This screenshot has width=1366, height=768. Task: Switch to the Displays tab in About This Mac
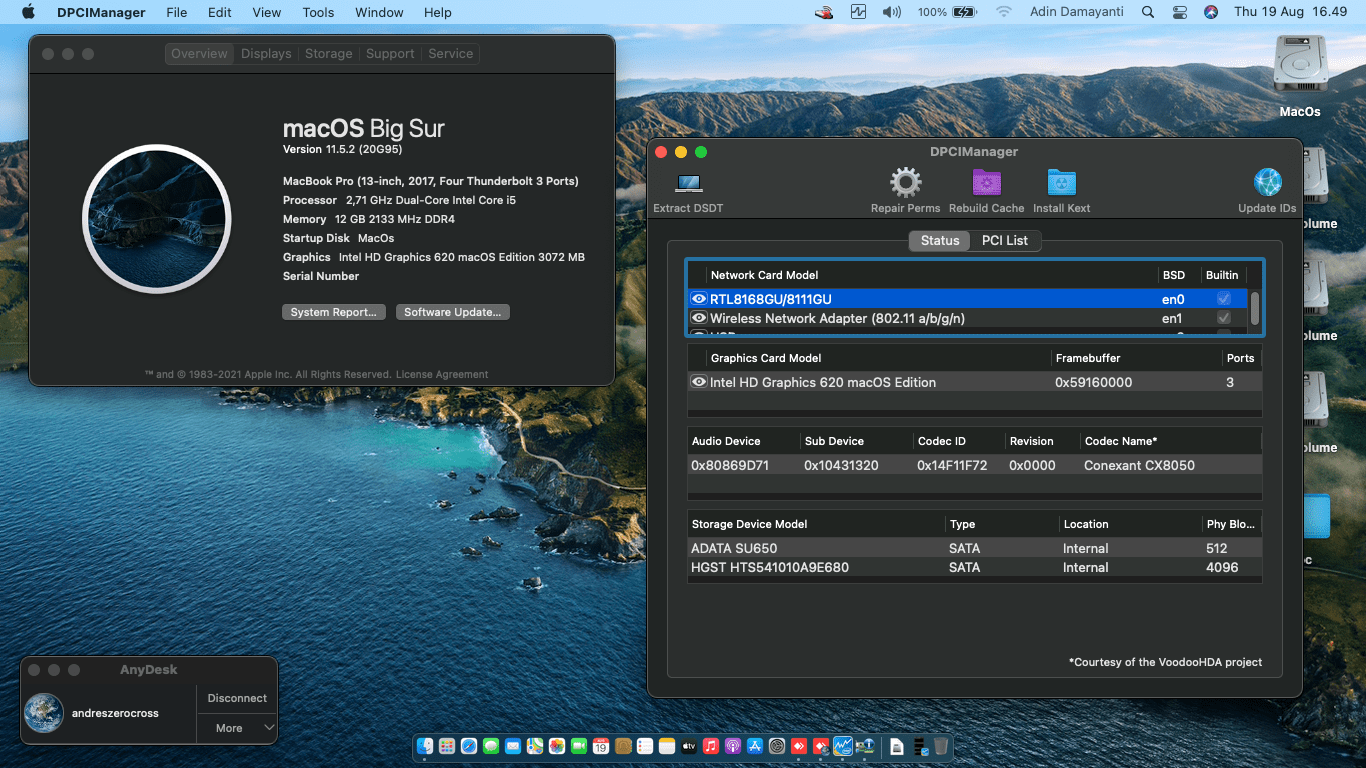(266, 54)
